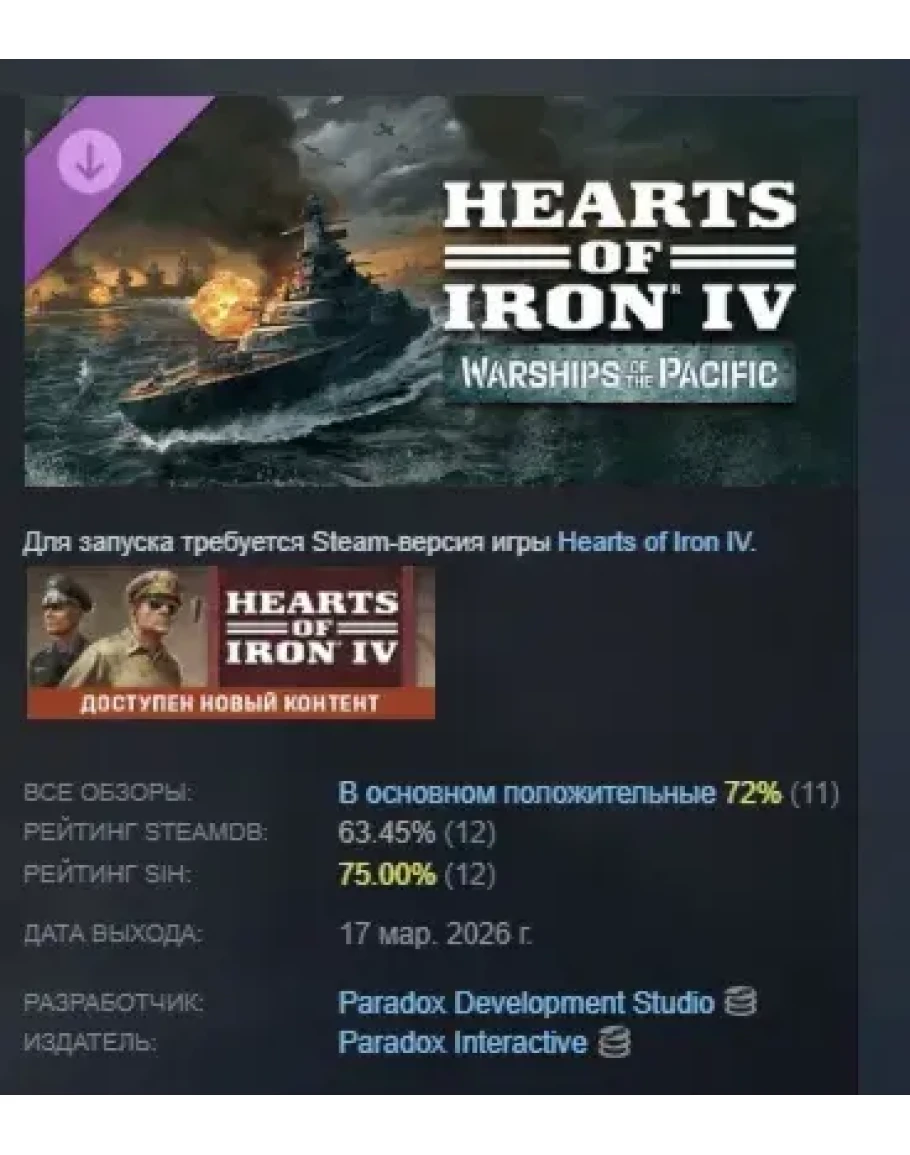
Task: Click the "Доступен новый контент" strip on the banner
Action: 231,703
